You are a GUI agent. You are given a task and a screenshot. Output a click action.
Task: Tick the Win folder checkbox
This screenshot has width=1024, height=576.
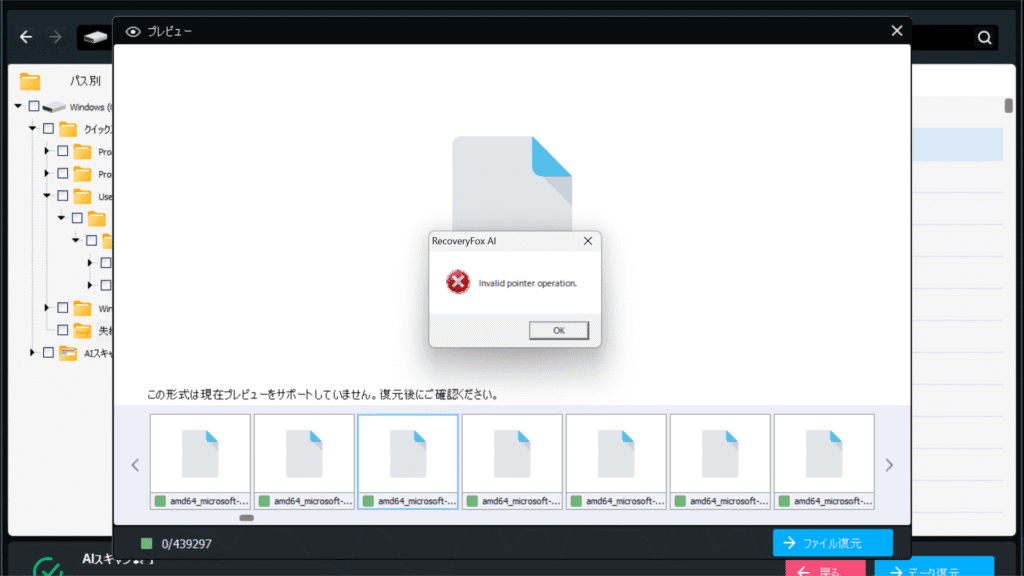coord(63,308)
